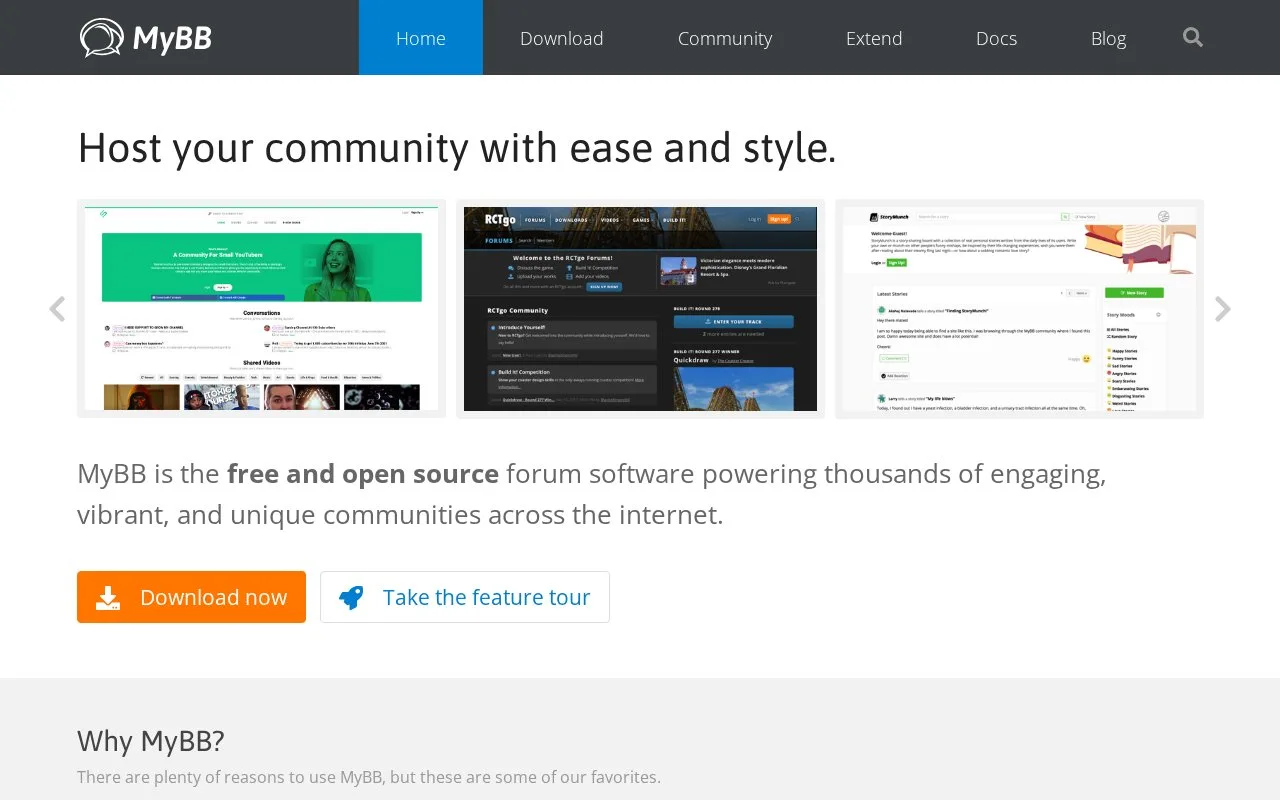The height and width of the screenshot is (800, 1280).
Task: Open the RCTgo forums screenshot
Action: point(640,309)
